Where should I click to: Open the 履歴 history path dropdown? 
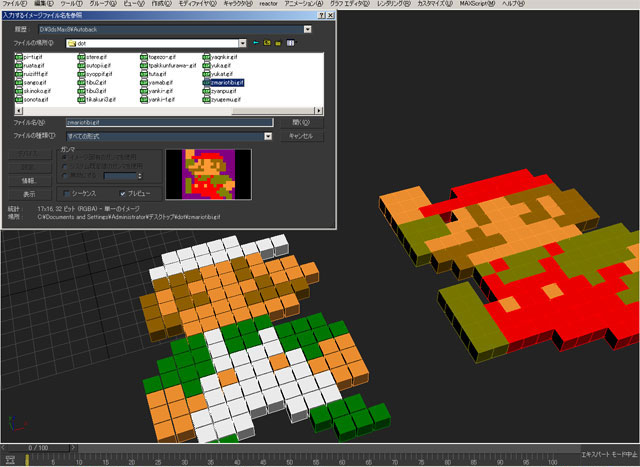coord(307,29)
